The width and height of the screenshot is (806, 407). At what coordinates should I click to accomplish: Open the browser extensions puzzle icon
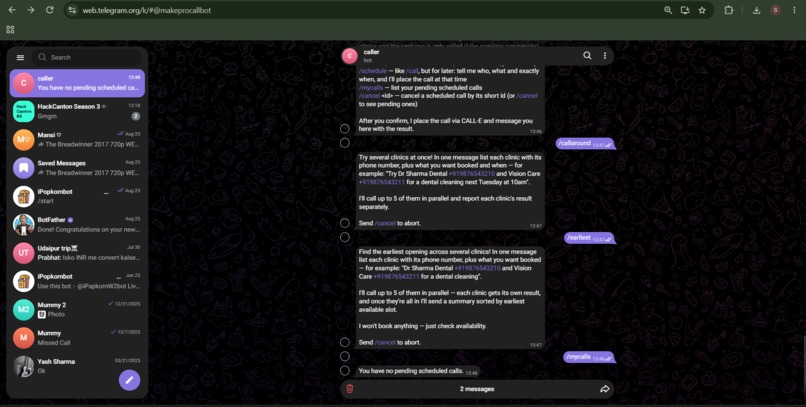[x=728, y=10]
